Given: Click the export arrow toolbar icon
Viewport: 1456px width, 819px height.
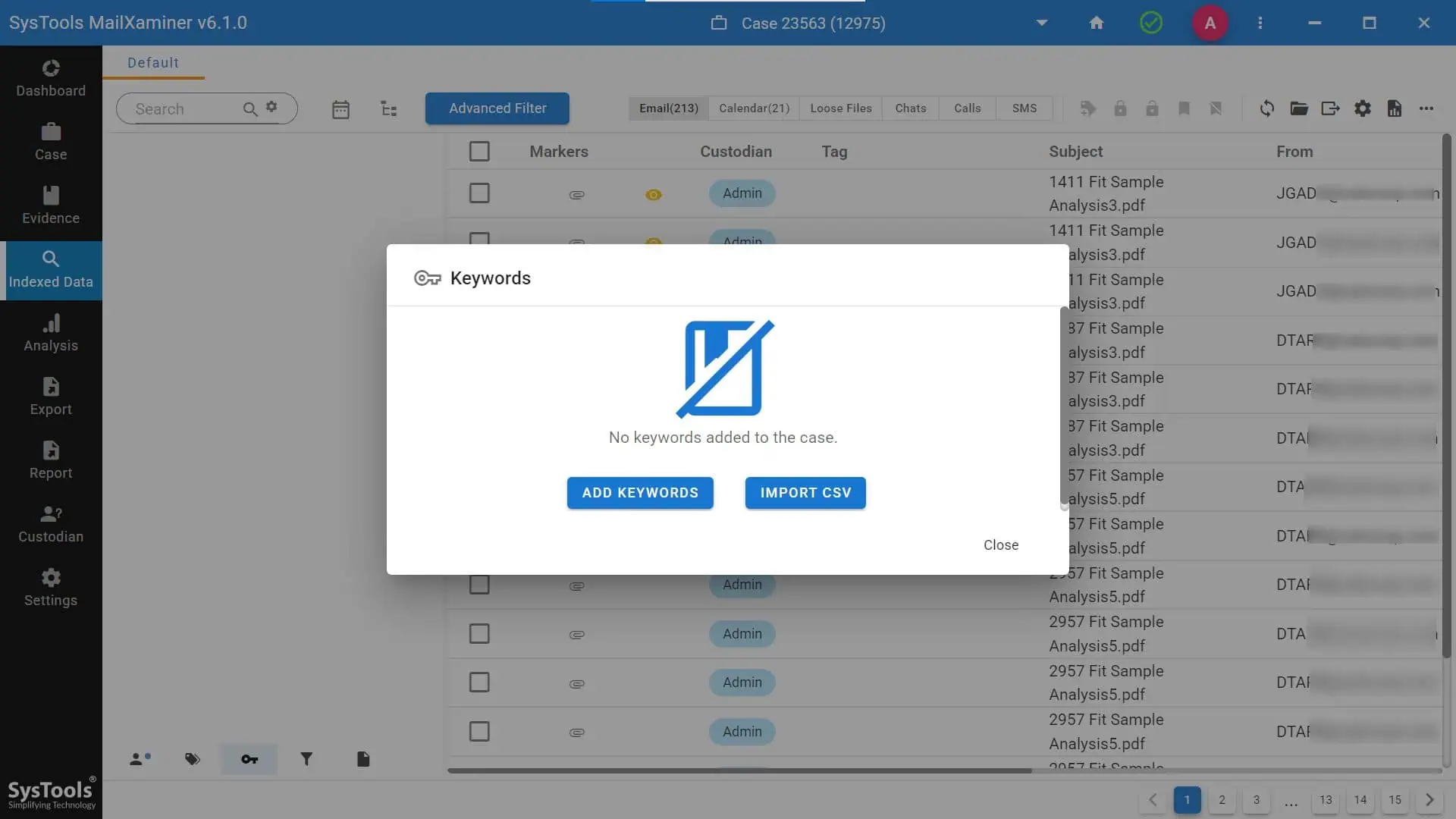Looking at the screenshot, I should coord(1331,108).
